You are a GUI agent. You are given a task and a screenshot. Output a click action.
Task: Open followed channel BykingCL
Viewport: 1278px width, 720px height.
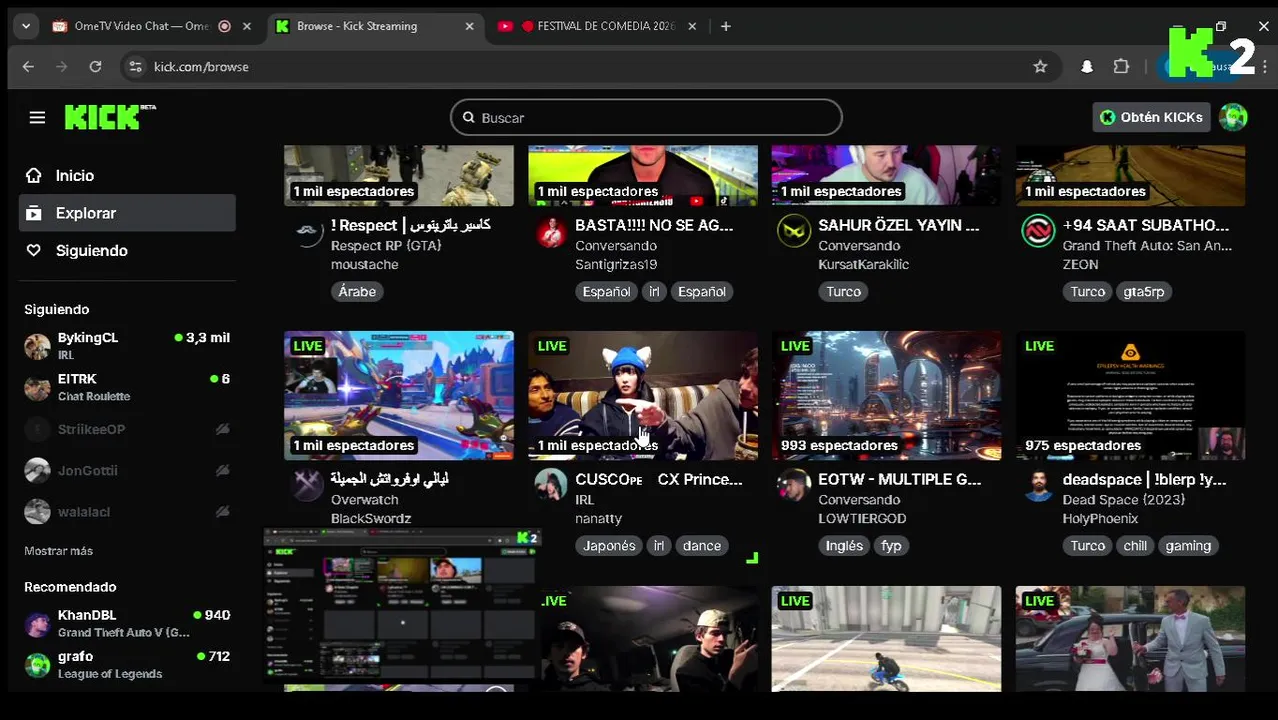(x=127, y=346)
